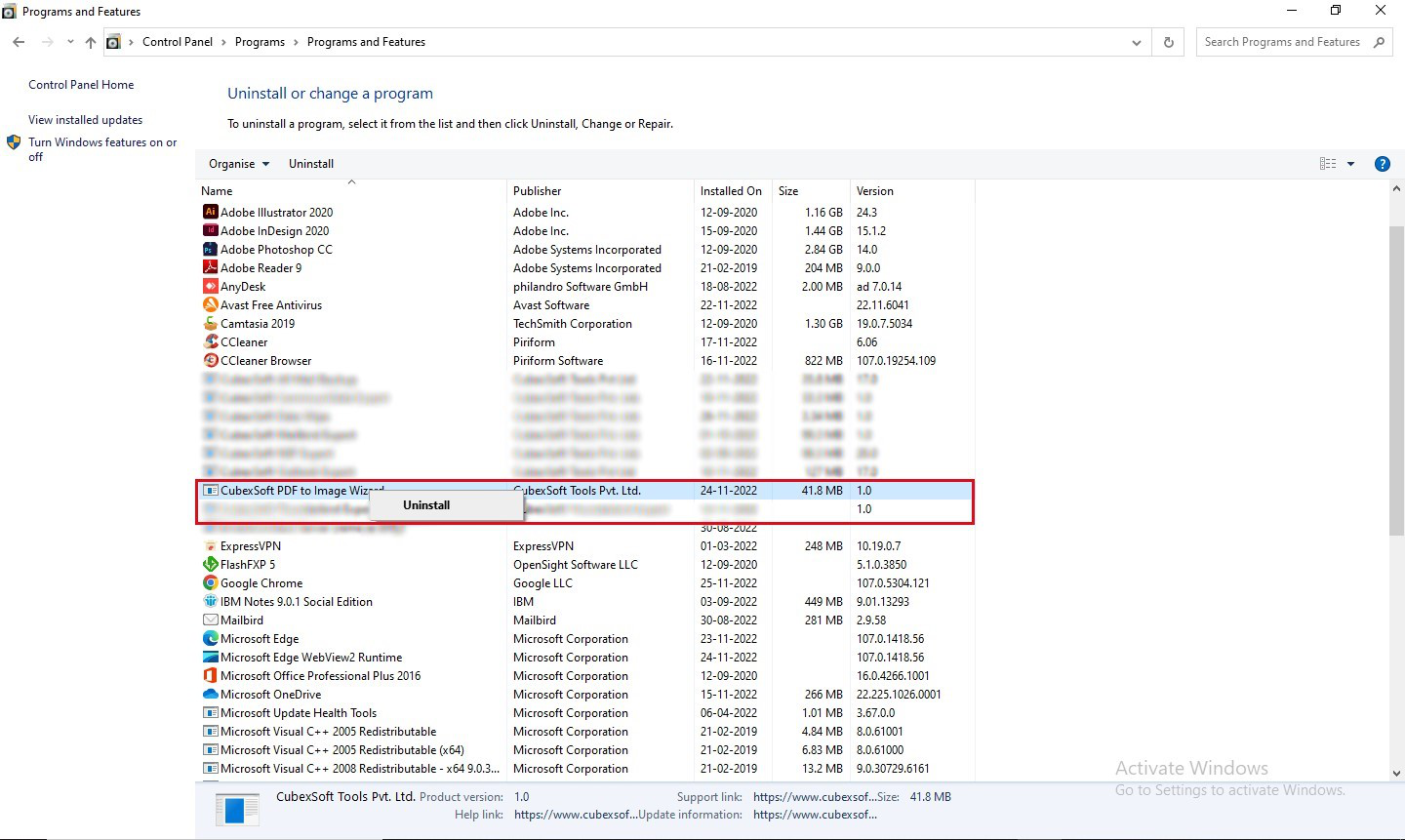
Task: Click the scrollbar up arrow
Action: click(1396, 189)
